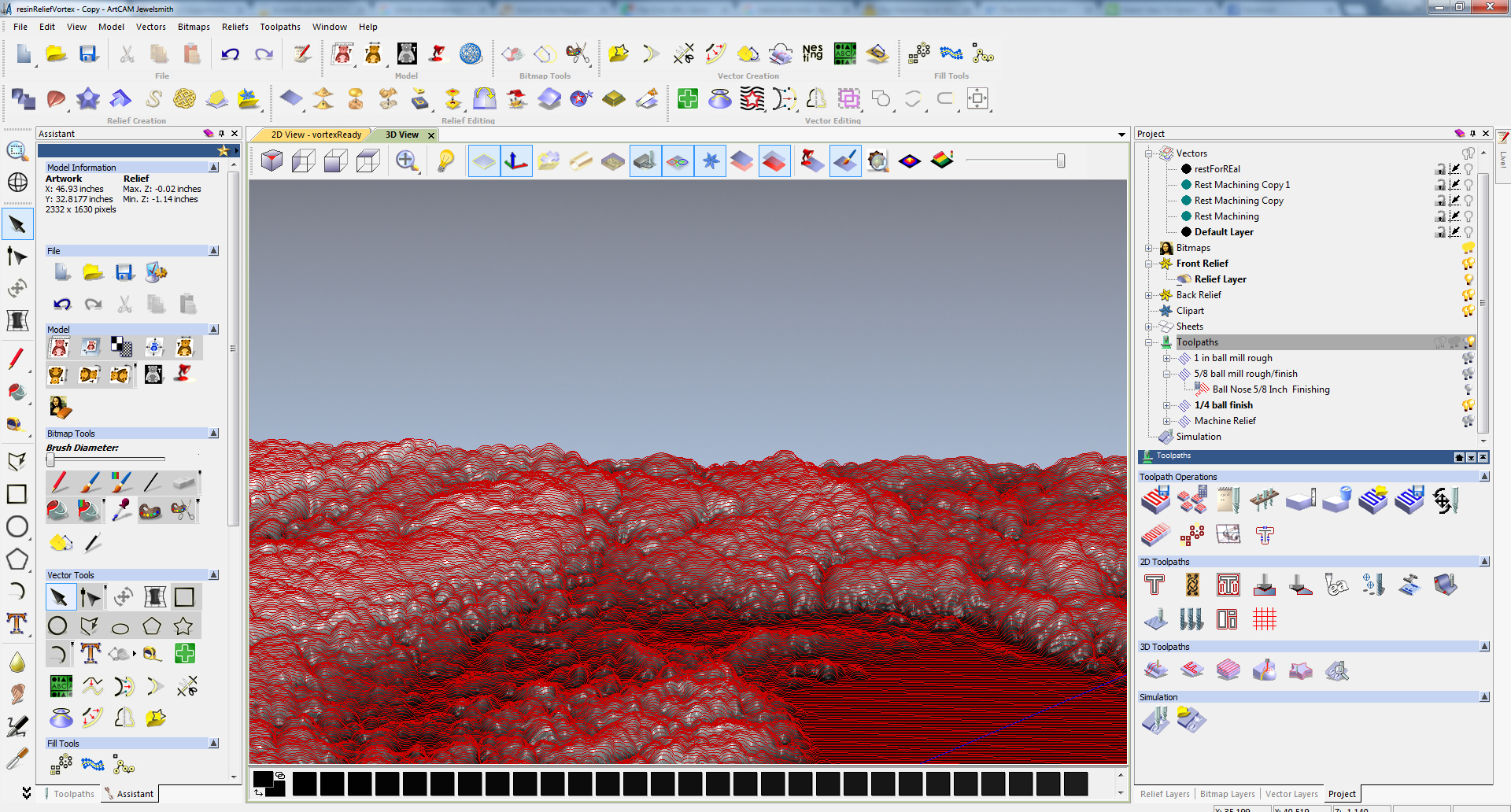
Task: Collapse the Model Information section
Action: (x=213, y=168)
